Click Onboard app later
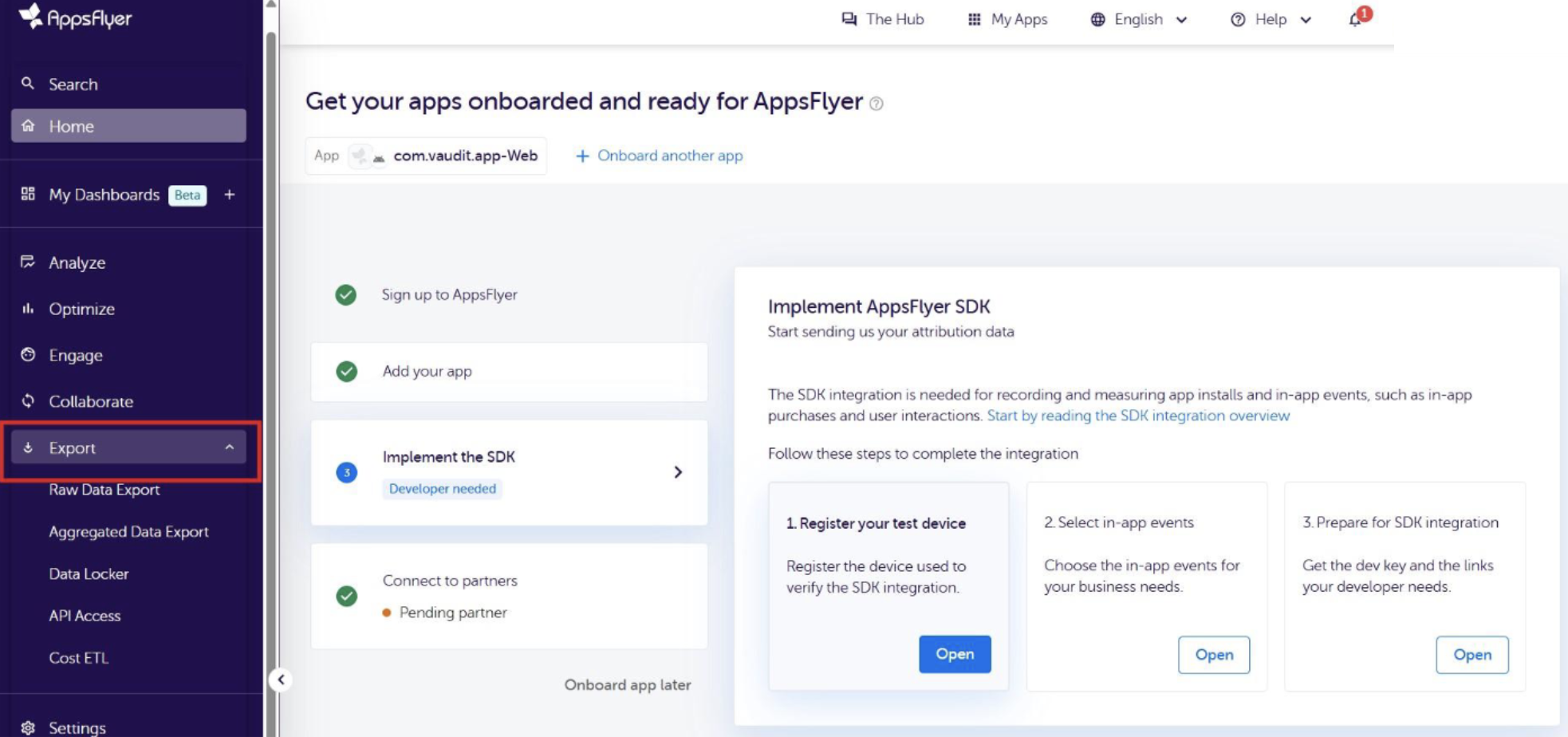Viewport: 1568px width, 737px height. 628,684
